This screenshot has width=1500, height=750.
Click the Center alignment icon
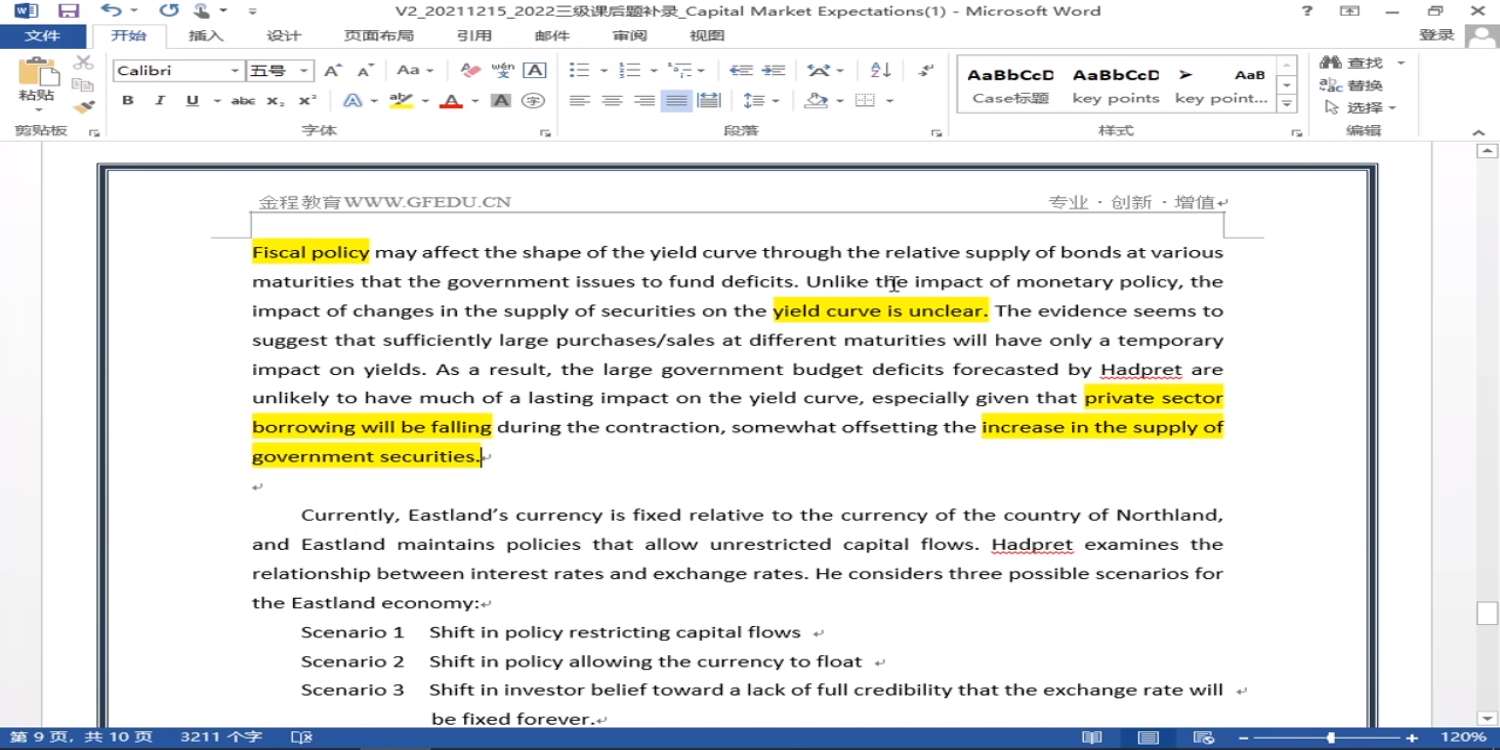(612, 101)
